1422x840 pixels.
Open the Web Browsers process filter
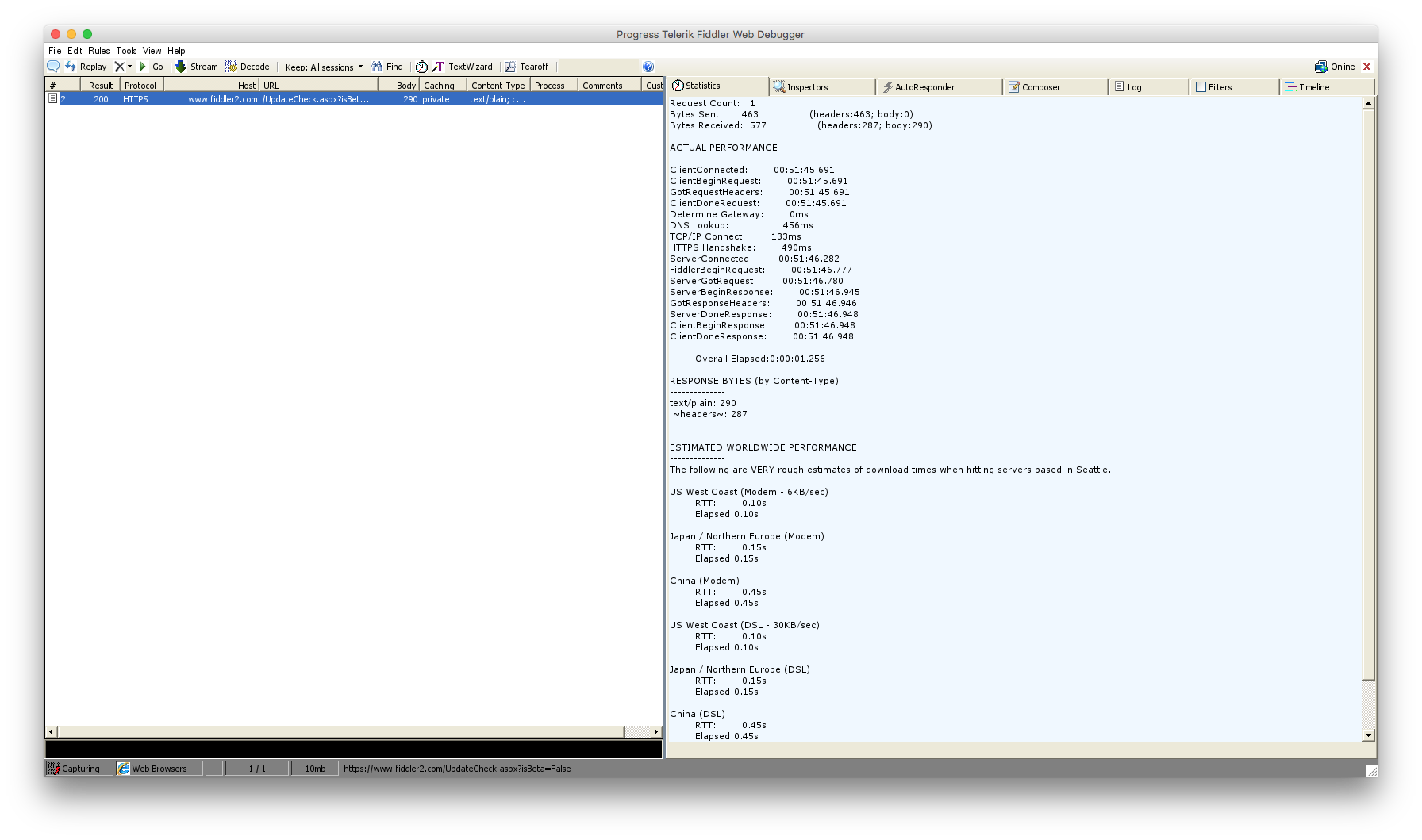click(x=153, y=768)
